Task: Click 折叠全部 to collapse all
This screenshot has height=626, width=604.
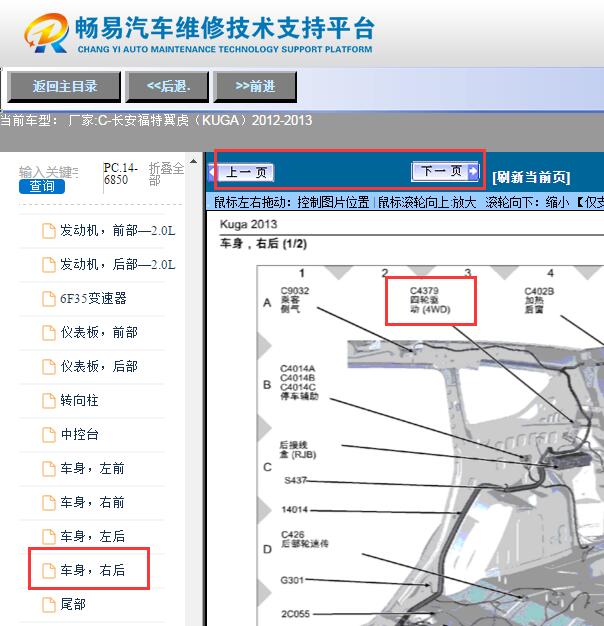Action: pyautogui.click(x=166, y=174)
